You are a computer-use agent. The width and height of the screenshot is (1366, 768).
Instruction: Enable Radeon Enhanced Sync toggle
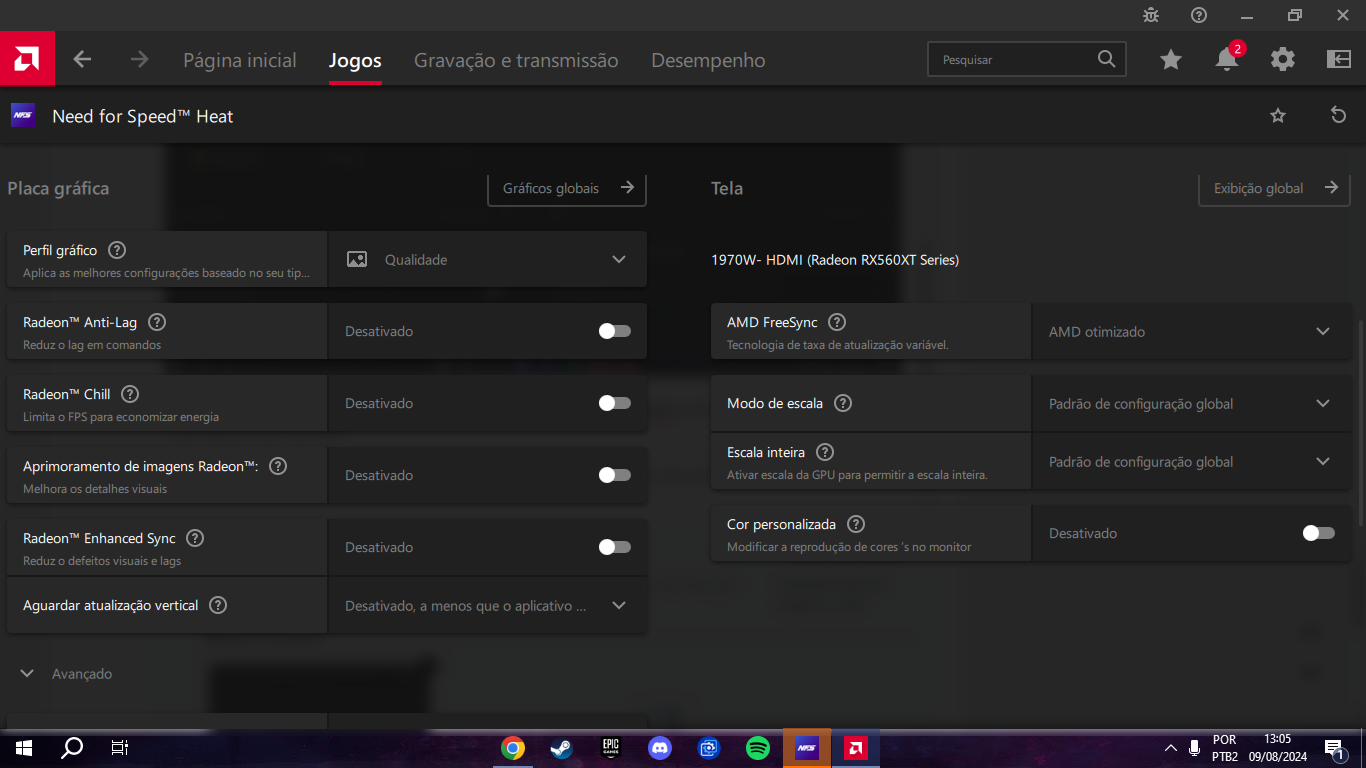tap(615, 547)
